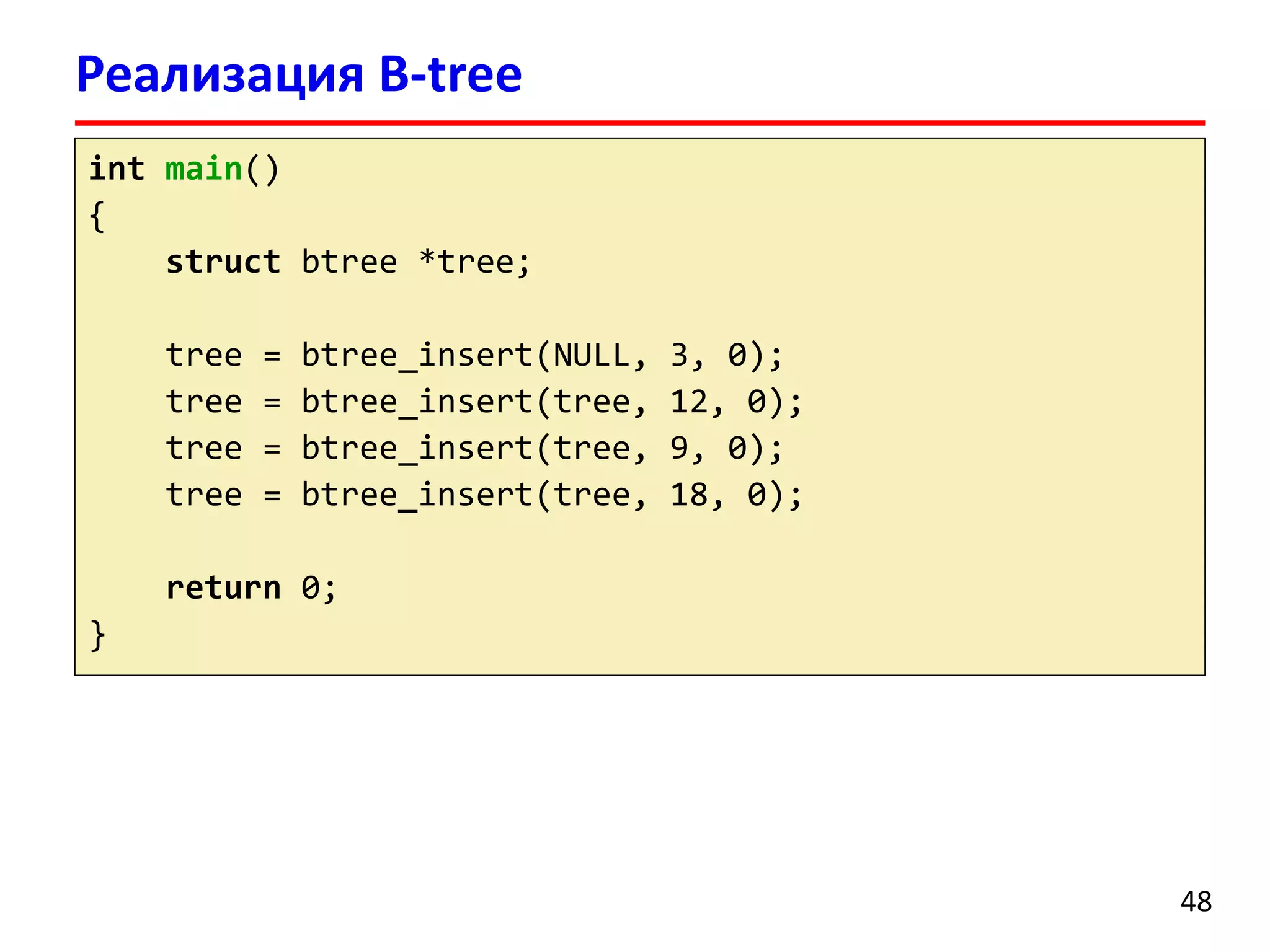The width and height of the screenshot is (1270, 952).
Task: Click the 'int main()' line
Action: coord(184,169)
